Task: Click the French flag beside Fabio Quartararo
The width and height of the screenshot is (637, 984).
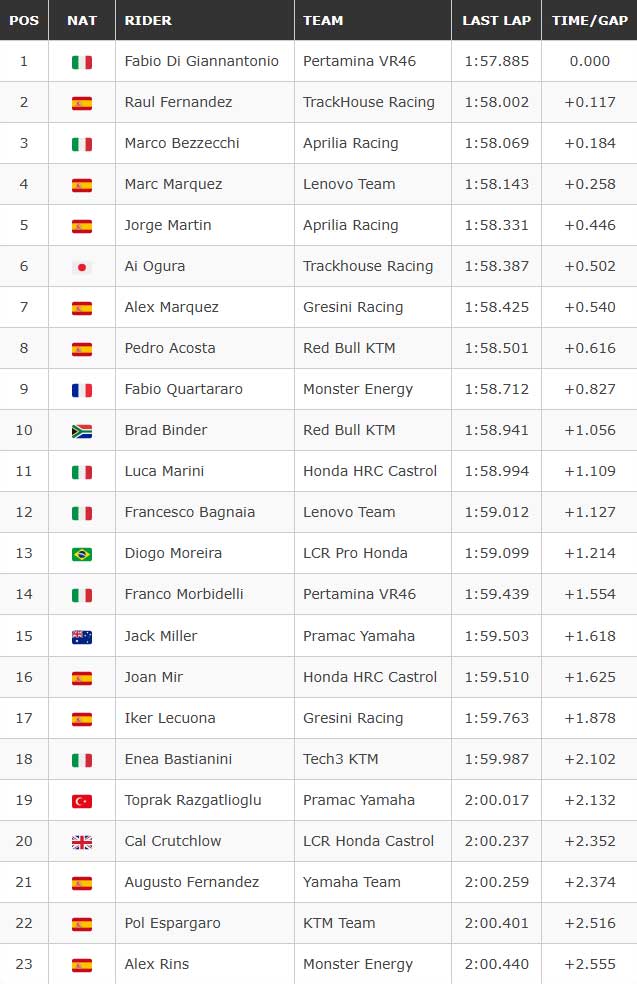Action: point(82,390)
